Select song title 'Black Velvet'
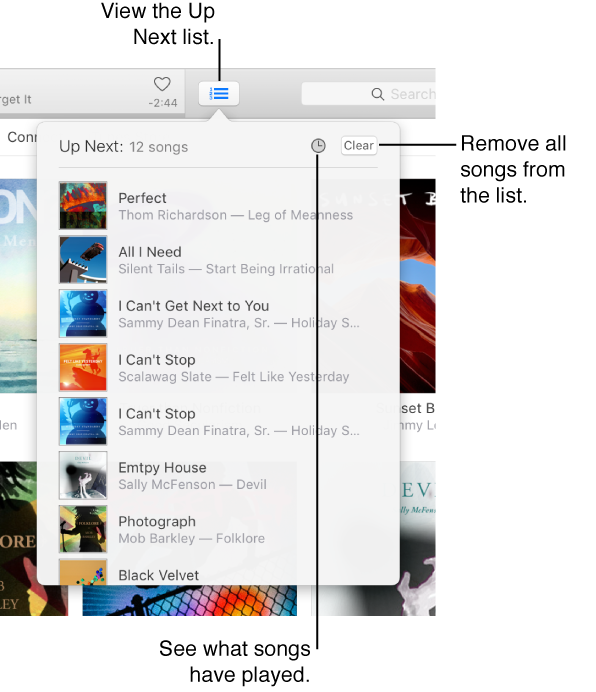This screenshot has height=692, width=596. tap(158, 575)
